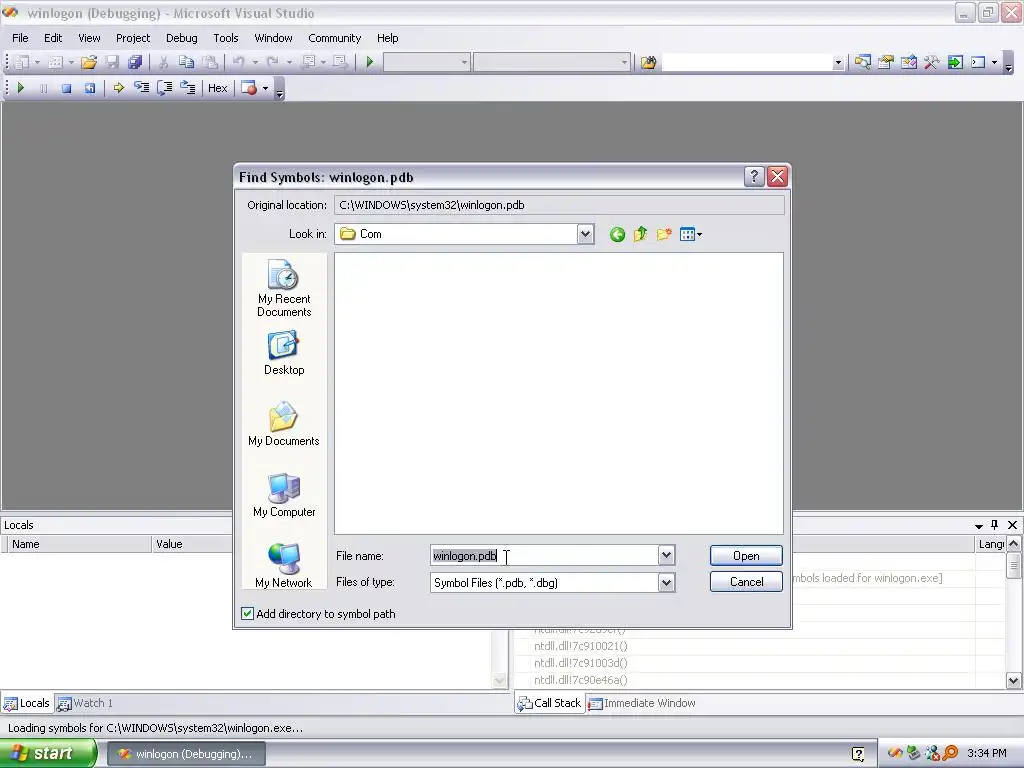Open the Debug menu
The width and height of the screenshot is (1024, 768).
point(182,38)
